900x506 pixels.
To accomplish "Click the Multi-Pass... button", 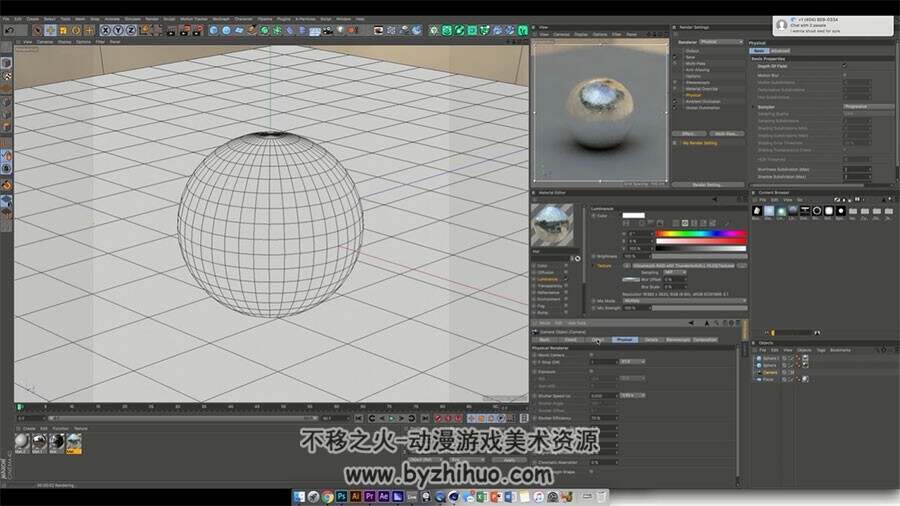I will [x=726, y=134].
